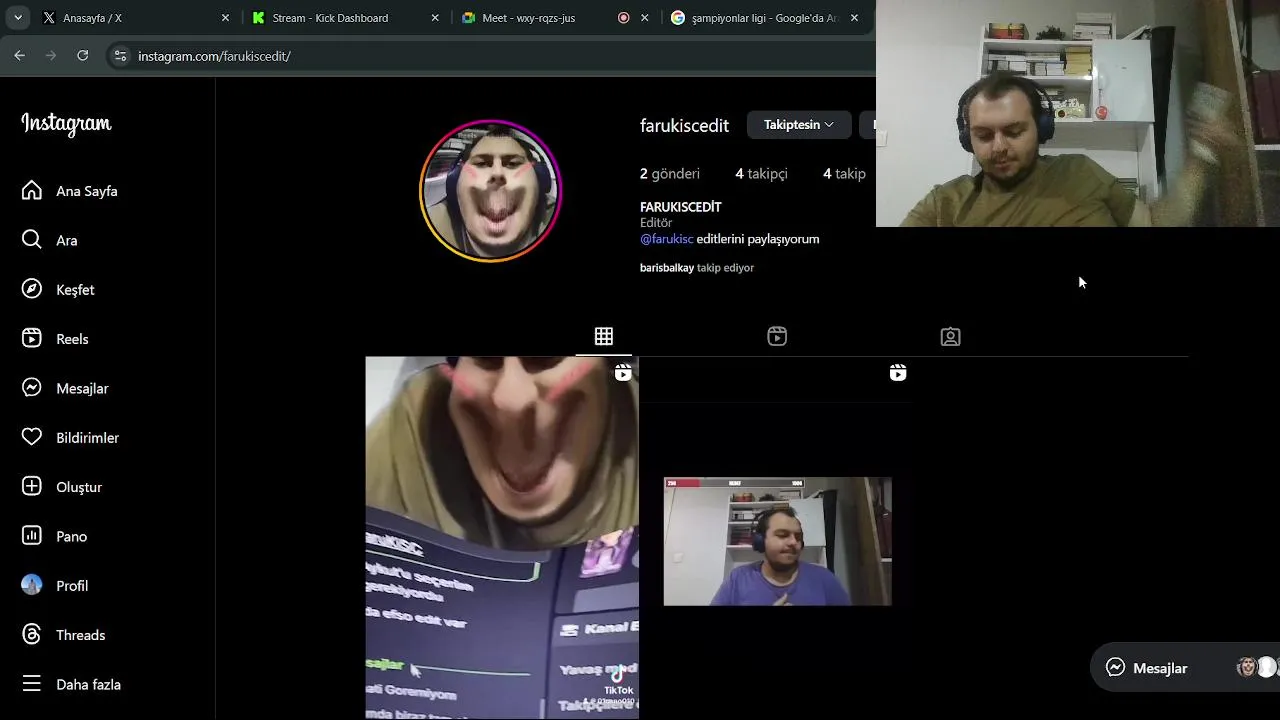Click farukiscedit username heading
The image size is (1280, 720).
pyautogui.click(x=684, y=125)
